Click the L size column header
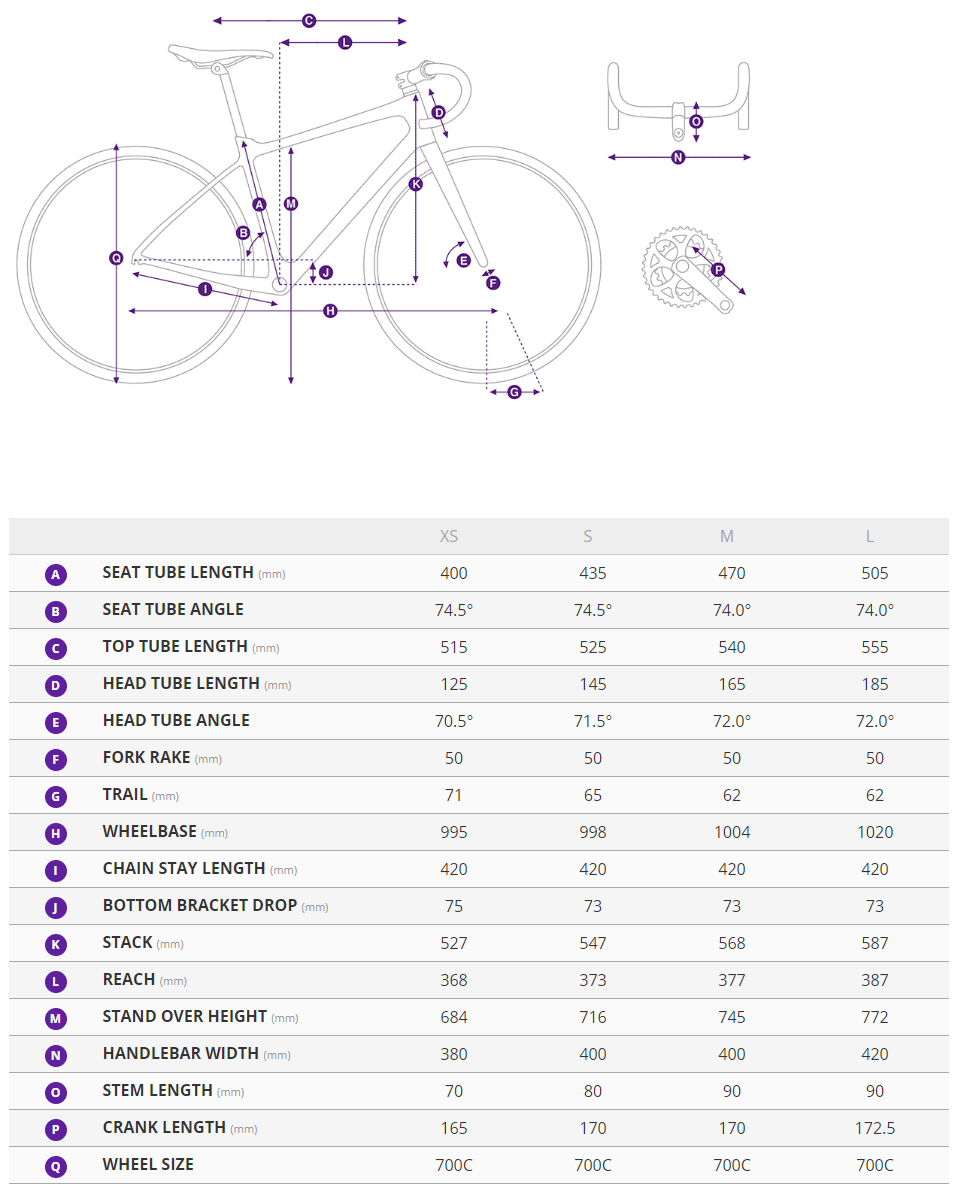 point(870,537)
